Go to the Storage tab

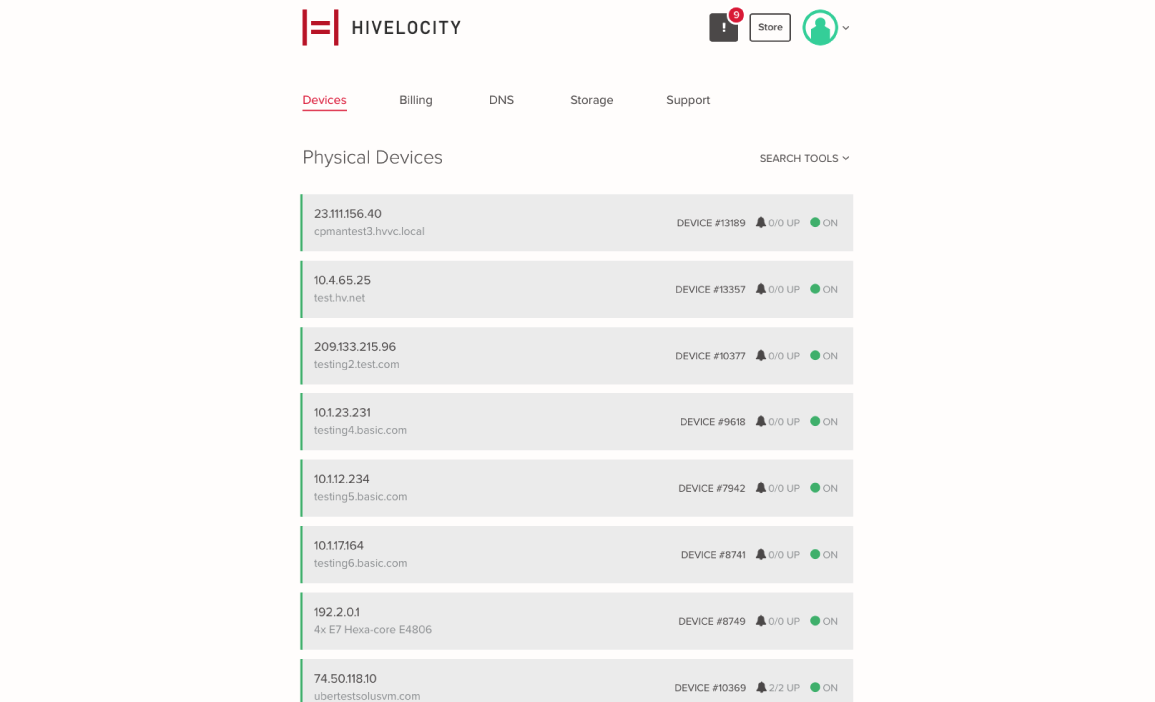(x=591, y=100)
